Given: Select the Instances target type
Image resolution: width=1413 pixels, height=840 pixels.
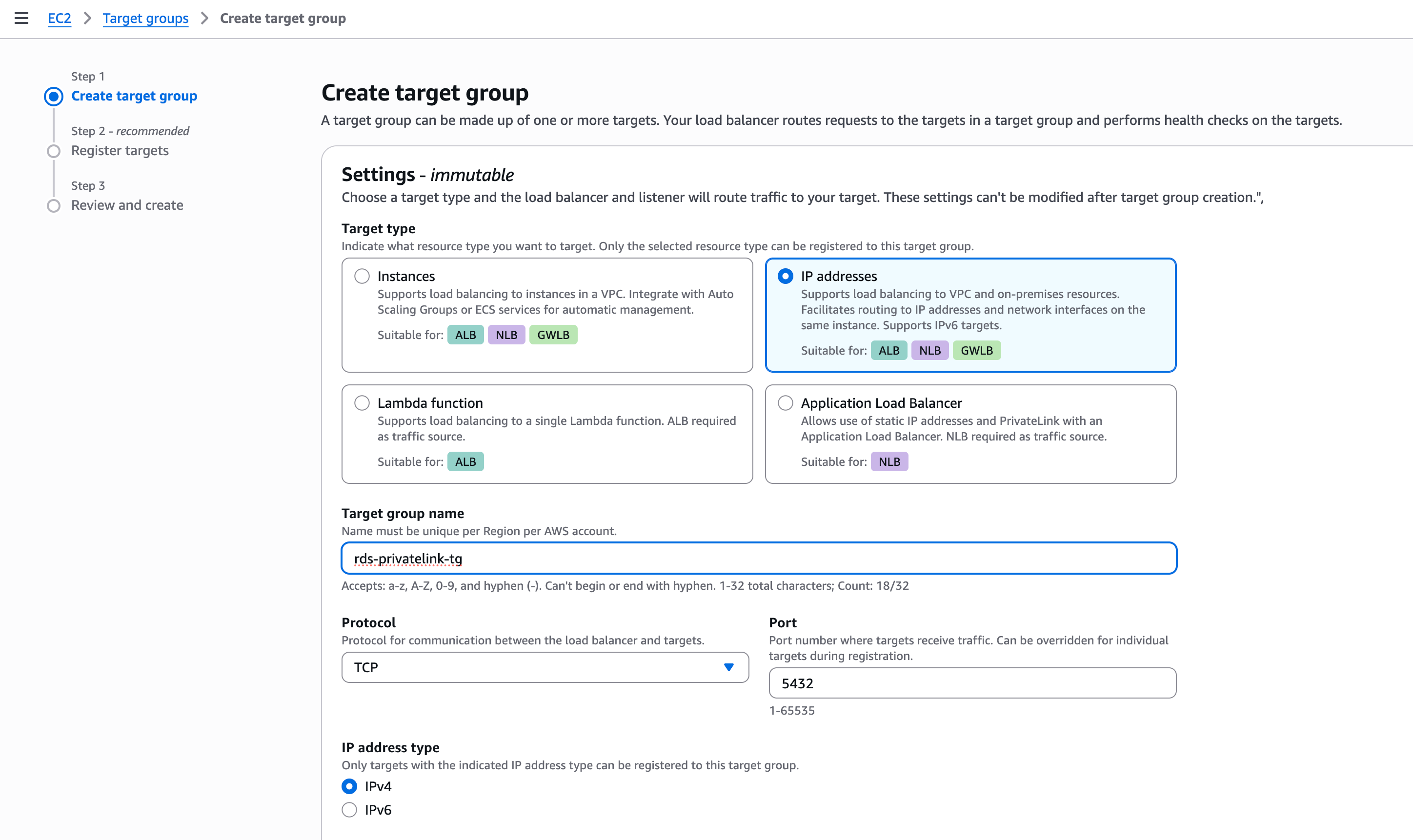Looking at the screenshot, I should click(363, 276).
